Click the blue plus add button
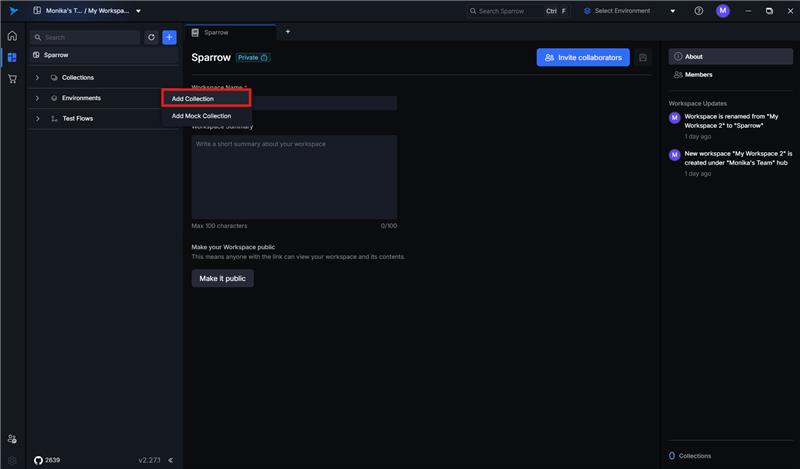Viewport: 800px width, 469px height. tap(169, 37)
